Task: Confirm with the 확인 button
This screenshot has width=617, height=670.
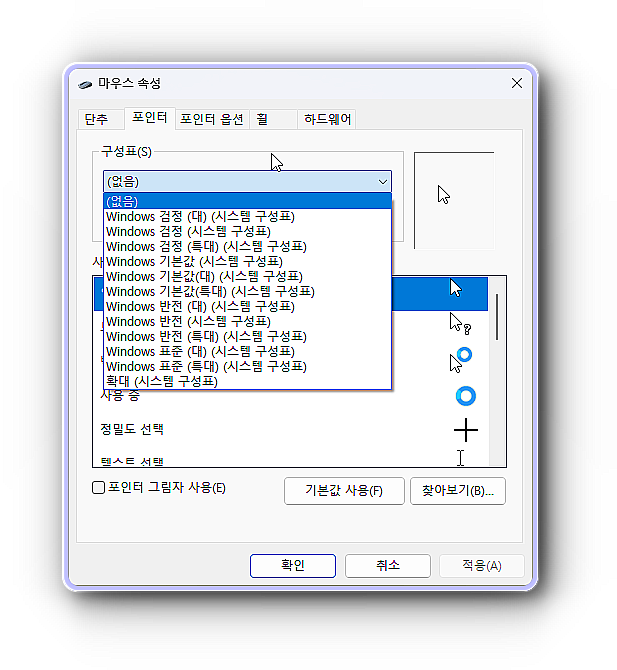Action: tap(293, 566)
